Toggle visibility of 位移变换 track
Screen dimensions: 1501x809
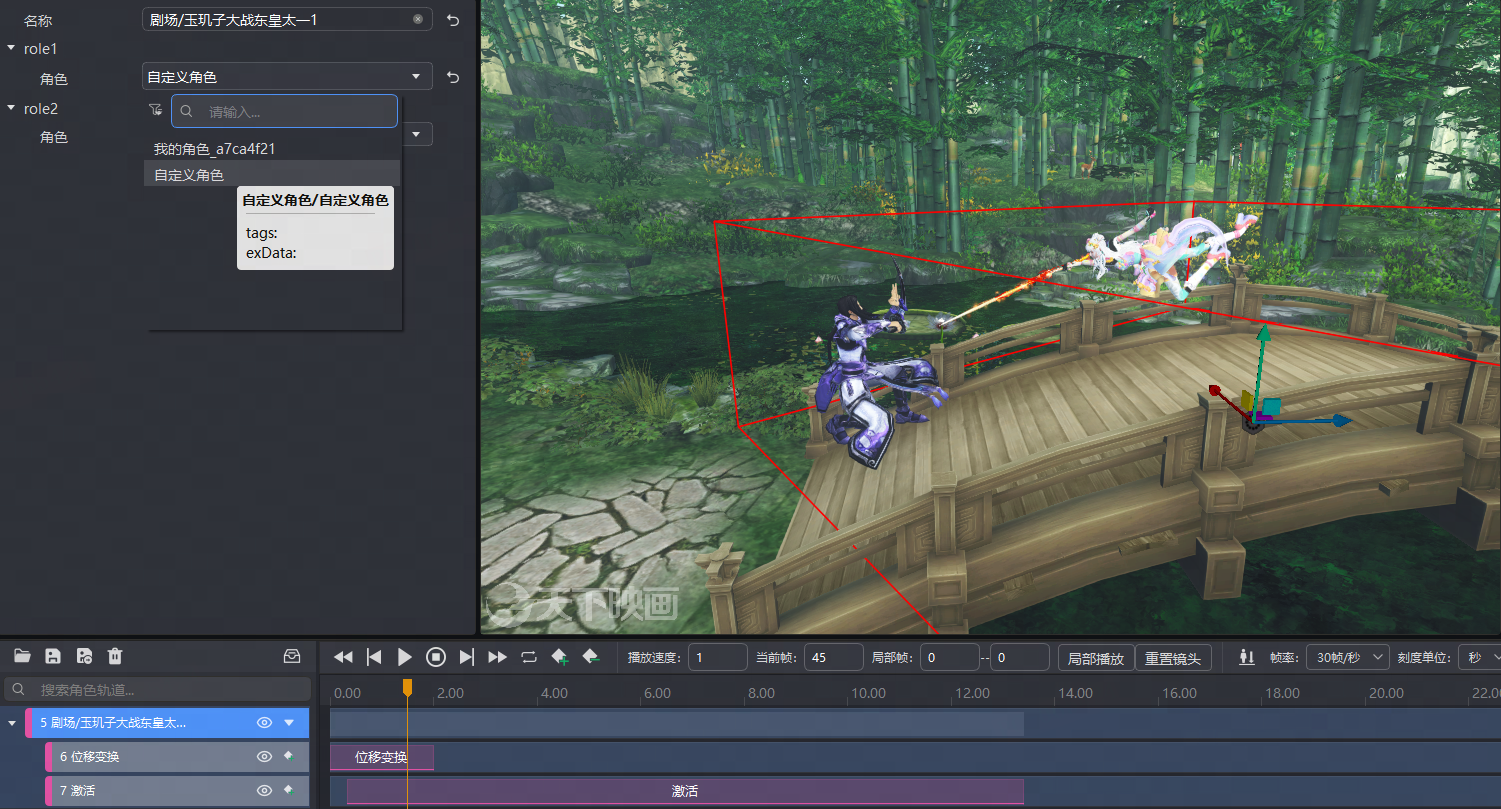point(264,756)
